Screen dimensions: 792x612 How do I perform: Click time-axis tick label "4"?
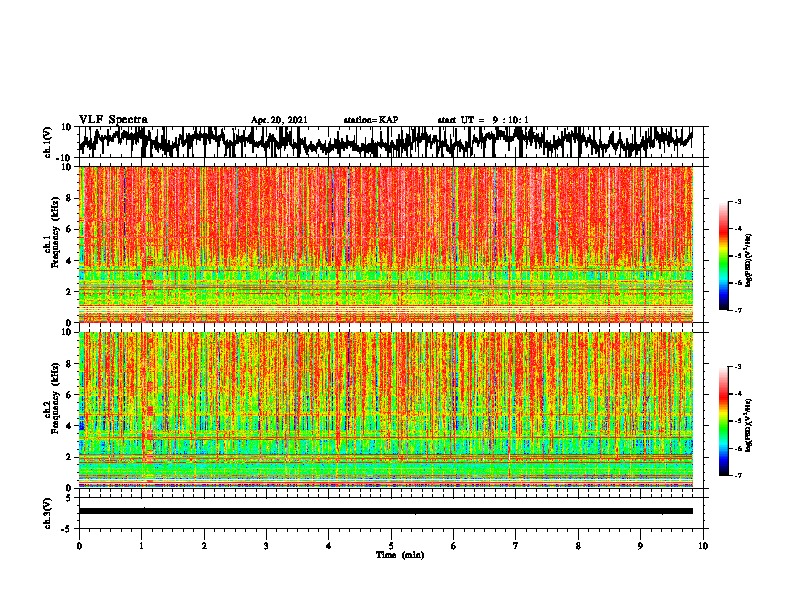[x=329, y=546]
